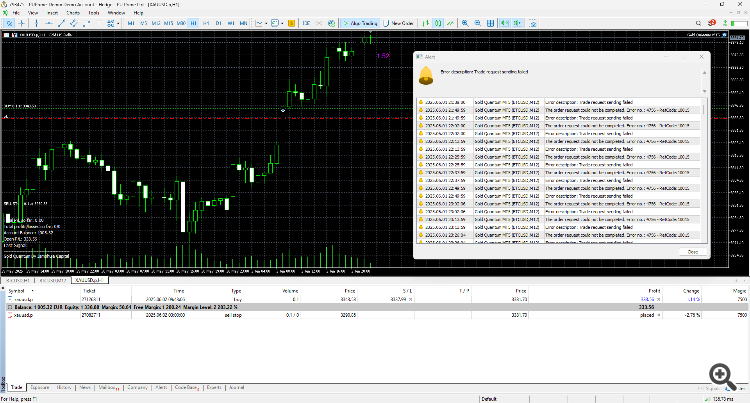Switch to bar chart display
750x403 pixels.
pyautogui.click(x=426, y=23)
